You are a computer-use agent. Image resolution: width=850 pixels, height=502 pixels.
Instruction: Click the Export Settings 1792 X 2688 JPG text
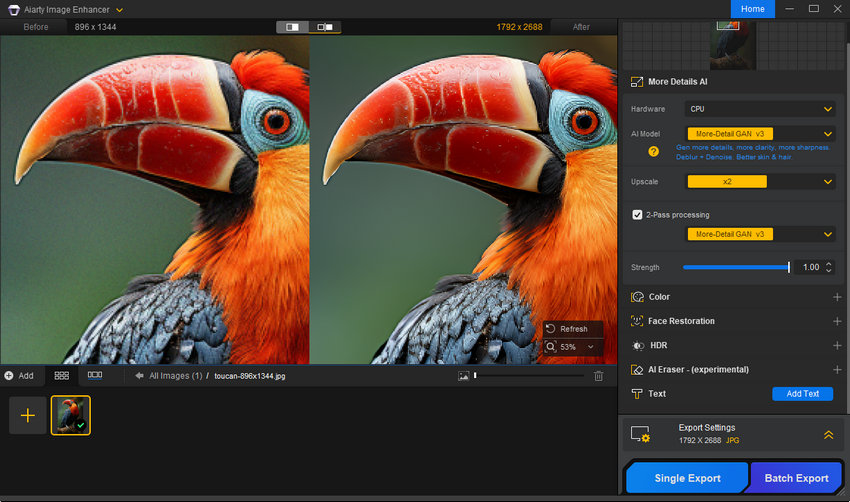[x=709, y=440]
